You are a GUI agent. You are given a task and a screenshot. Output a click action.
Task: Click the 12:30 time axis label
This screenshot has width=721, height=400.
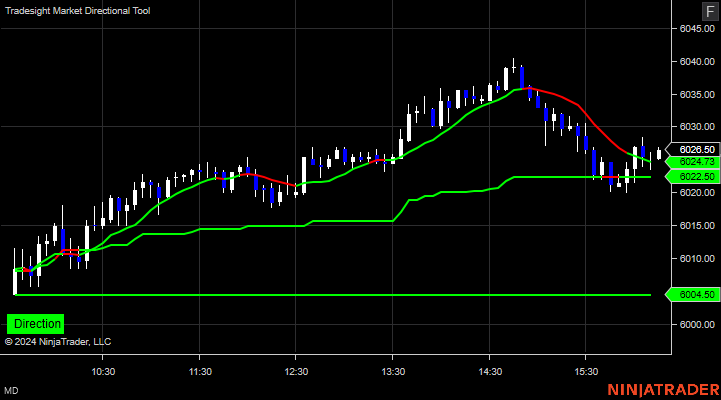tap(296, 371)
